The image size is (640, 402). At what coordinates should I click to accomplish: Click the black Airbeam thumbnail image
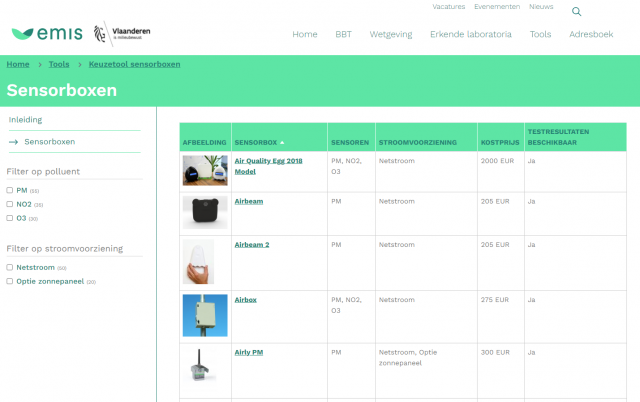click(x=205, y=212)
